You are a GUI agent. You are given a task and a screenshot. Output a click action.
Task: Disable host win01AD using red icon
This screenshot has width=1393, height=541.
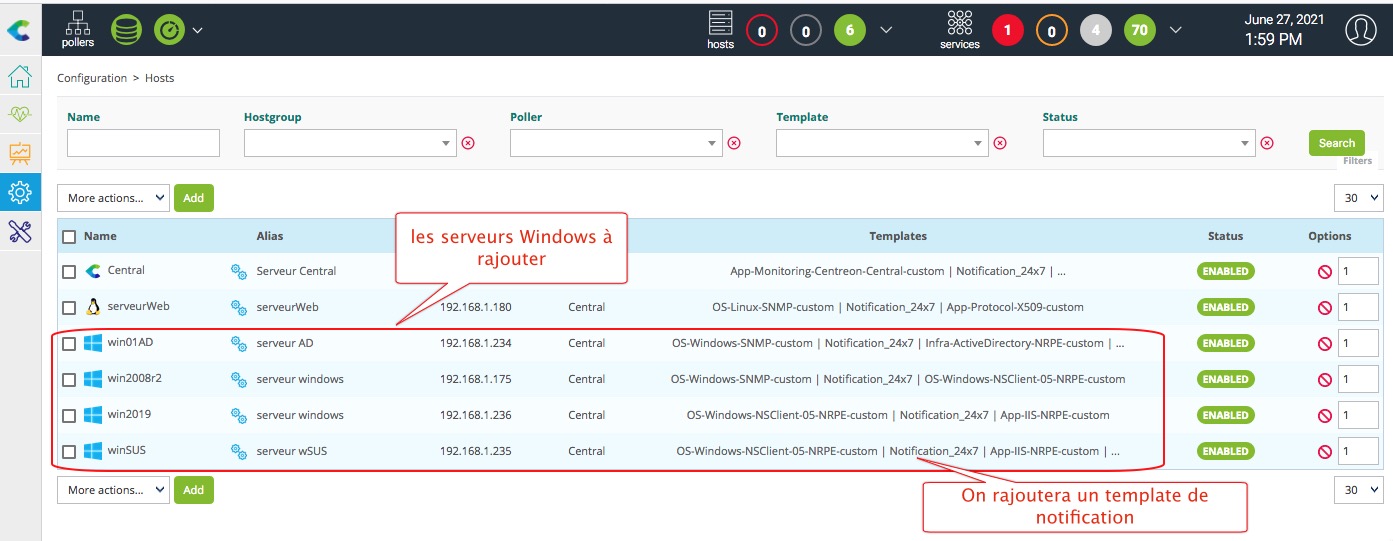(x=1325, y=344)
